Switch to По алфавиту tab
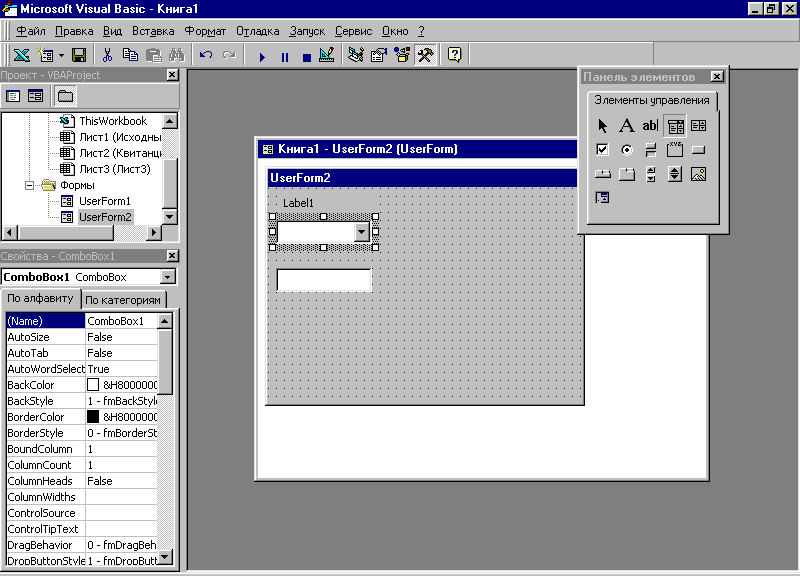The width and height of the screenshot is (800, 576). coord(40,298)
